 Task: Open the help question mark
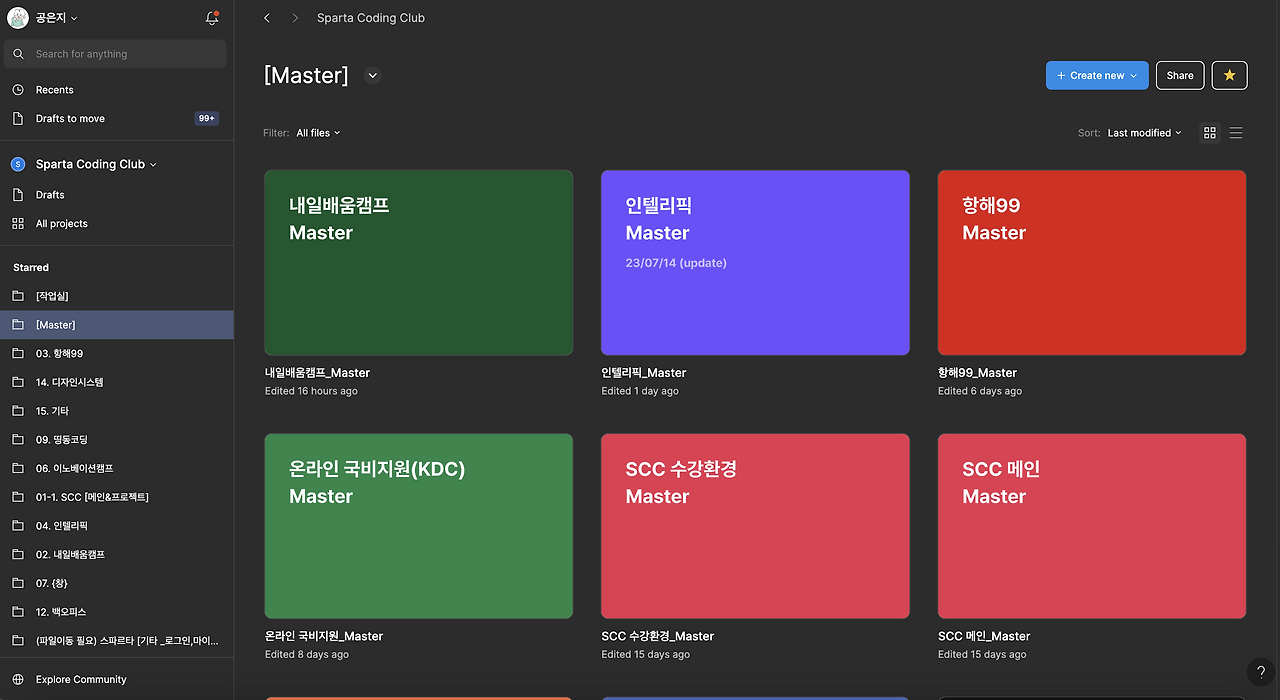[x=1261, y=673]
